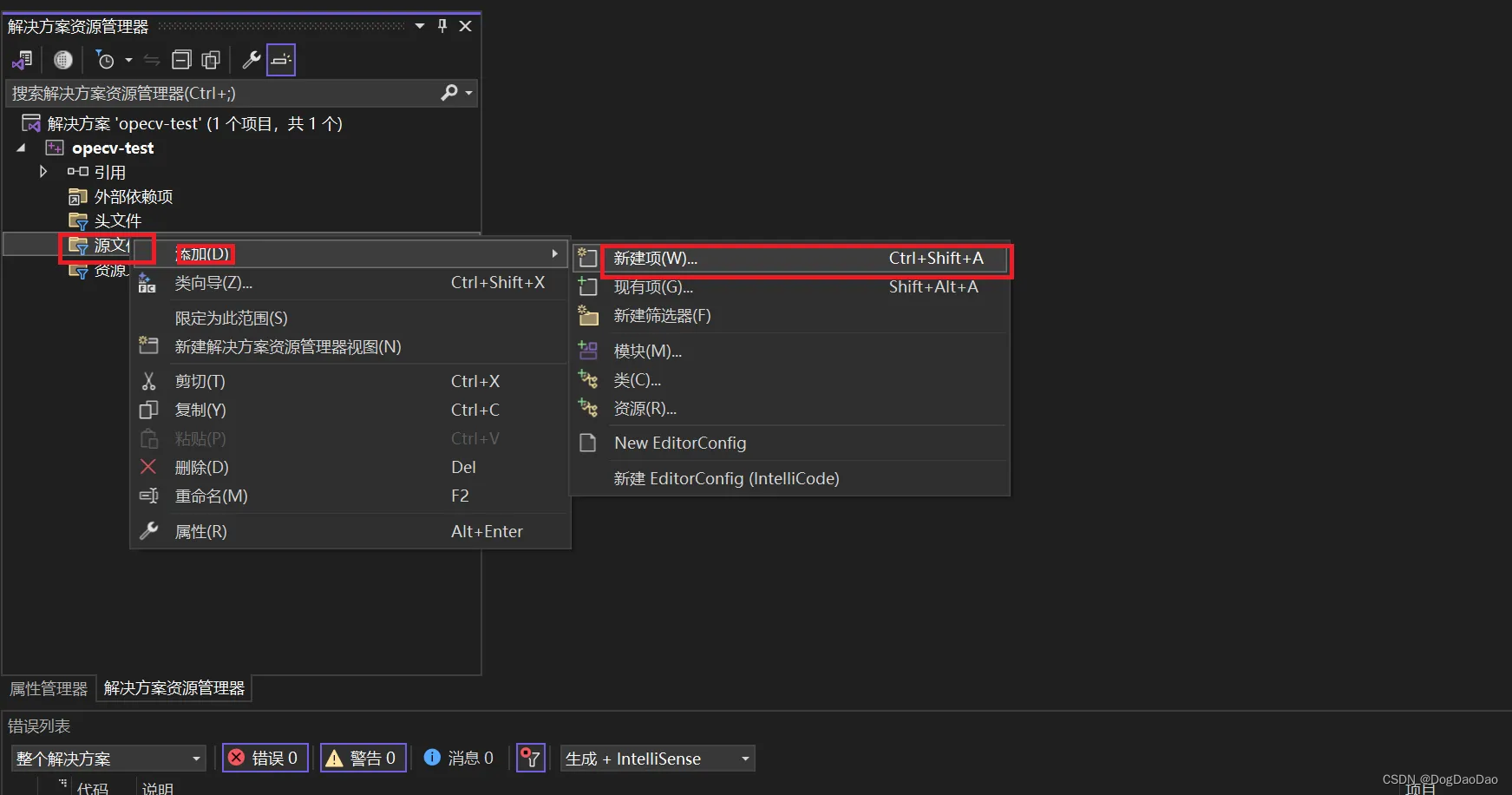Open properties via the wrench toolbar icon
The height and width of the screenshot is (795, 1512).
[x=251, y=60]
